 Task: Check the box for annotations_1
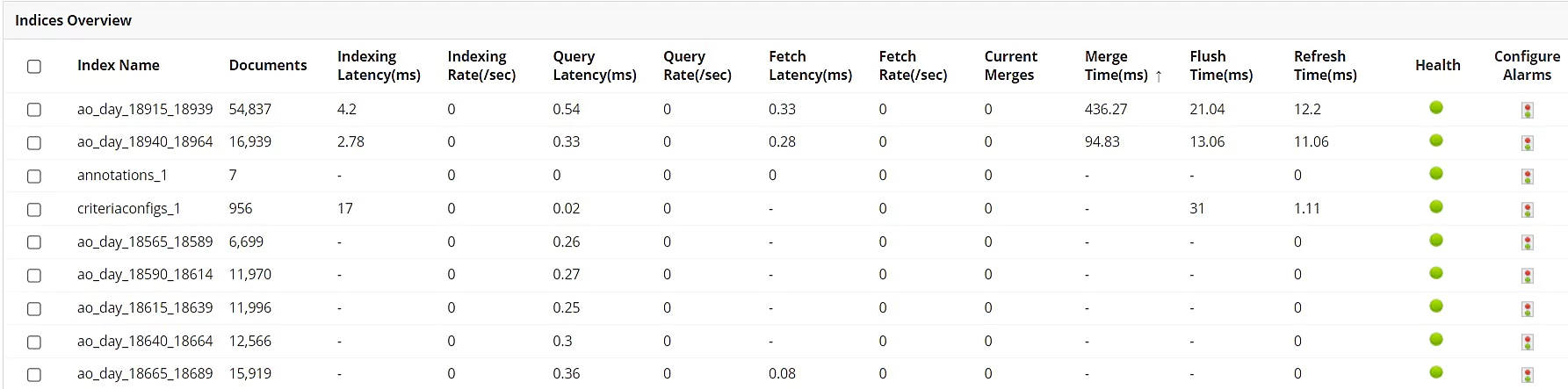(x=34, y=176)
